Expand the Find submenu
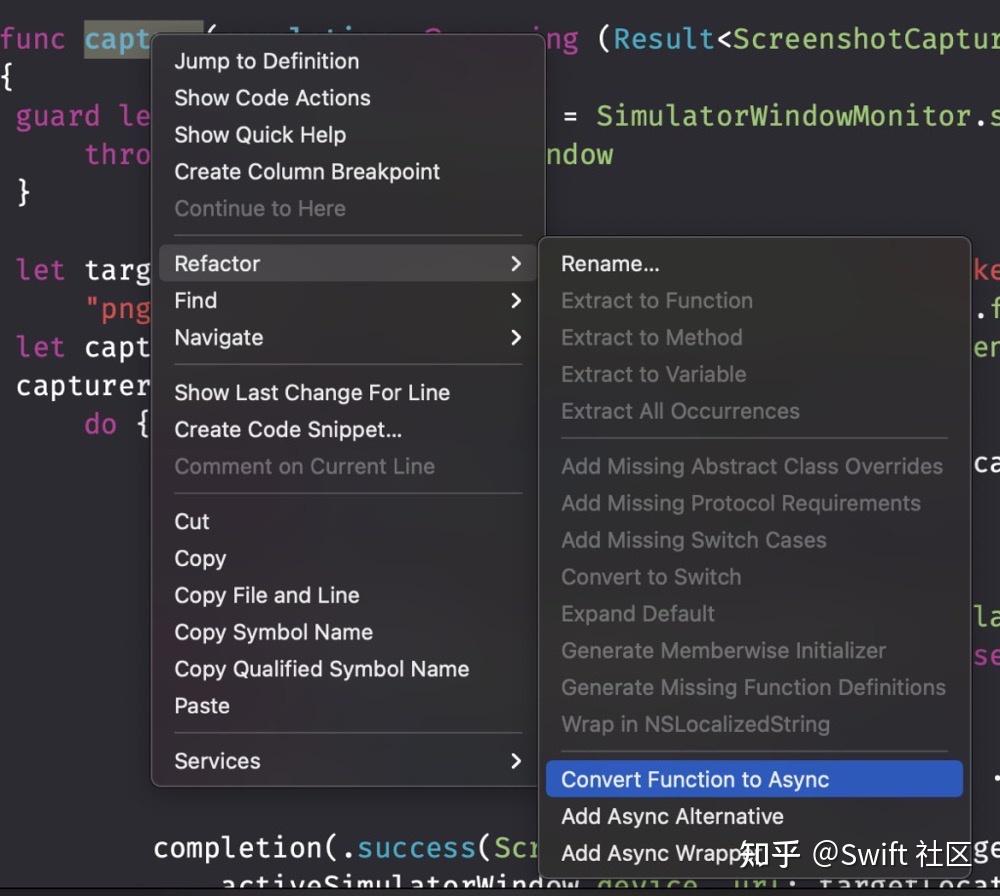Image resolution: width=1000 pixels, height=896 pixels. pyautogui.click(x=195, y=300)
